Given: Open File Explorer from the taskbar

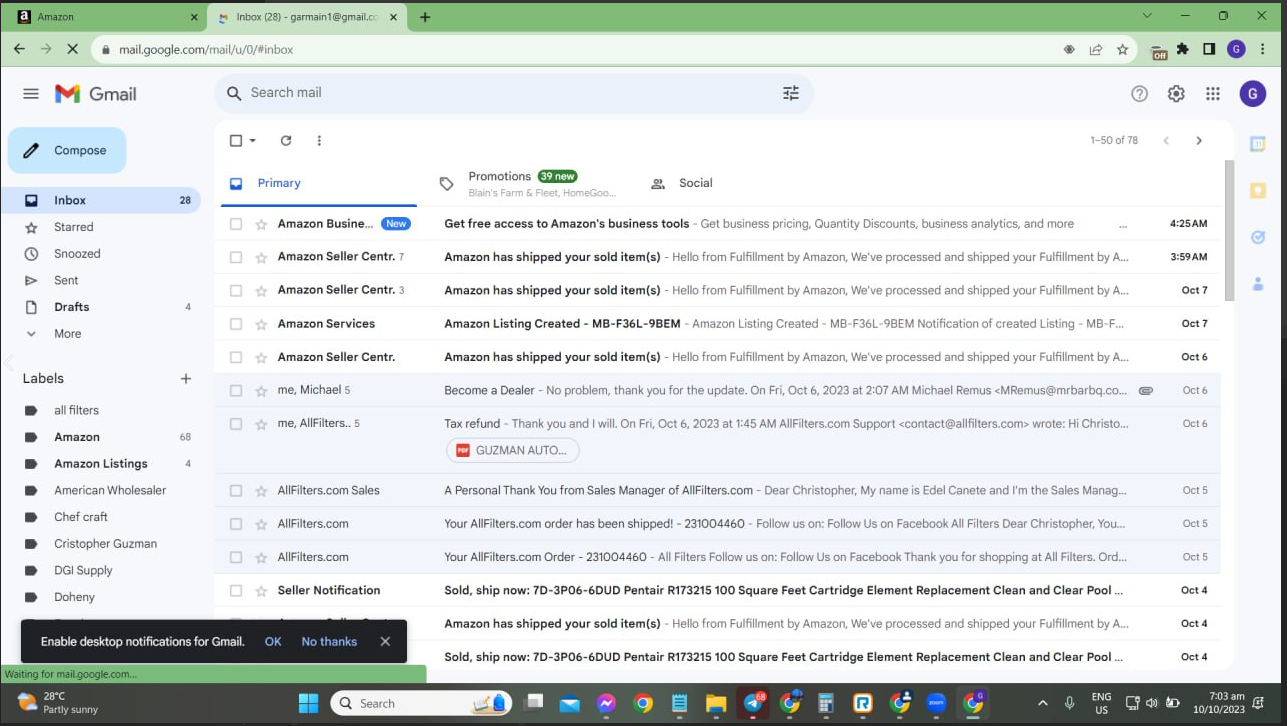Looking at the screenshot, I should point(716,703).
